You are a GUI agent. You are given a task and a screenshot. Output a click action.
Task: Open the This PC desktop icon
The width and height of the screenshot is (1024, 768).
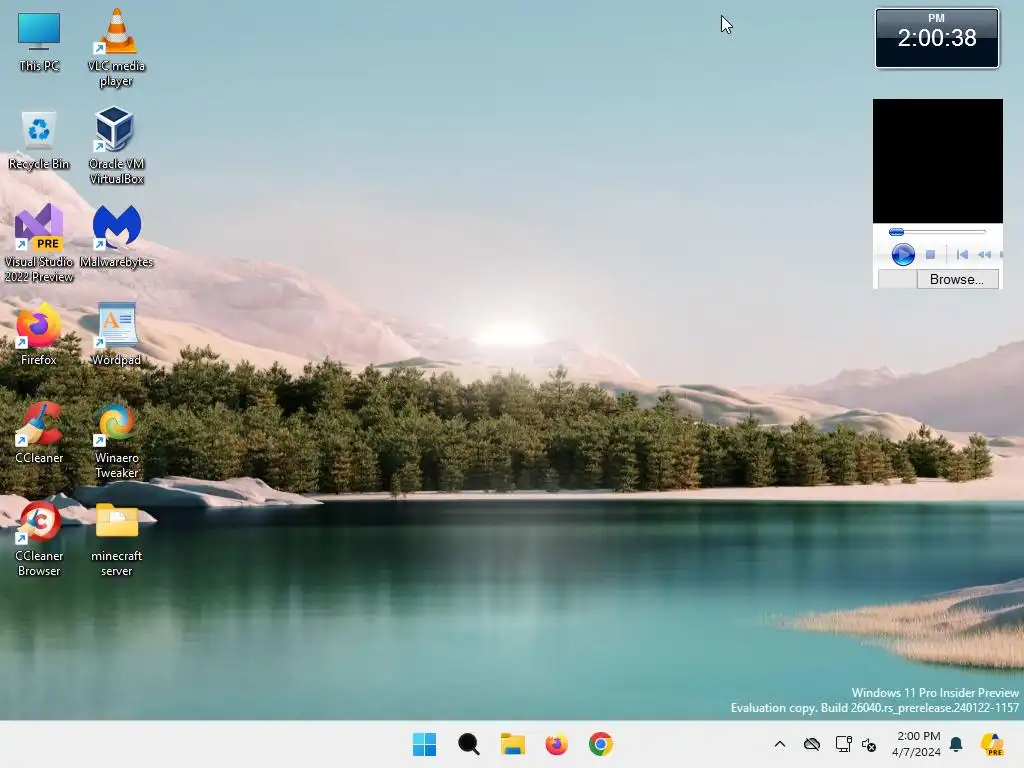[x=39, y=42]
